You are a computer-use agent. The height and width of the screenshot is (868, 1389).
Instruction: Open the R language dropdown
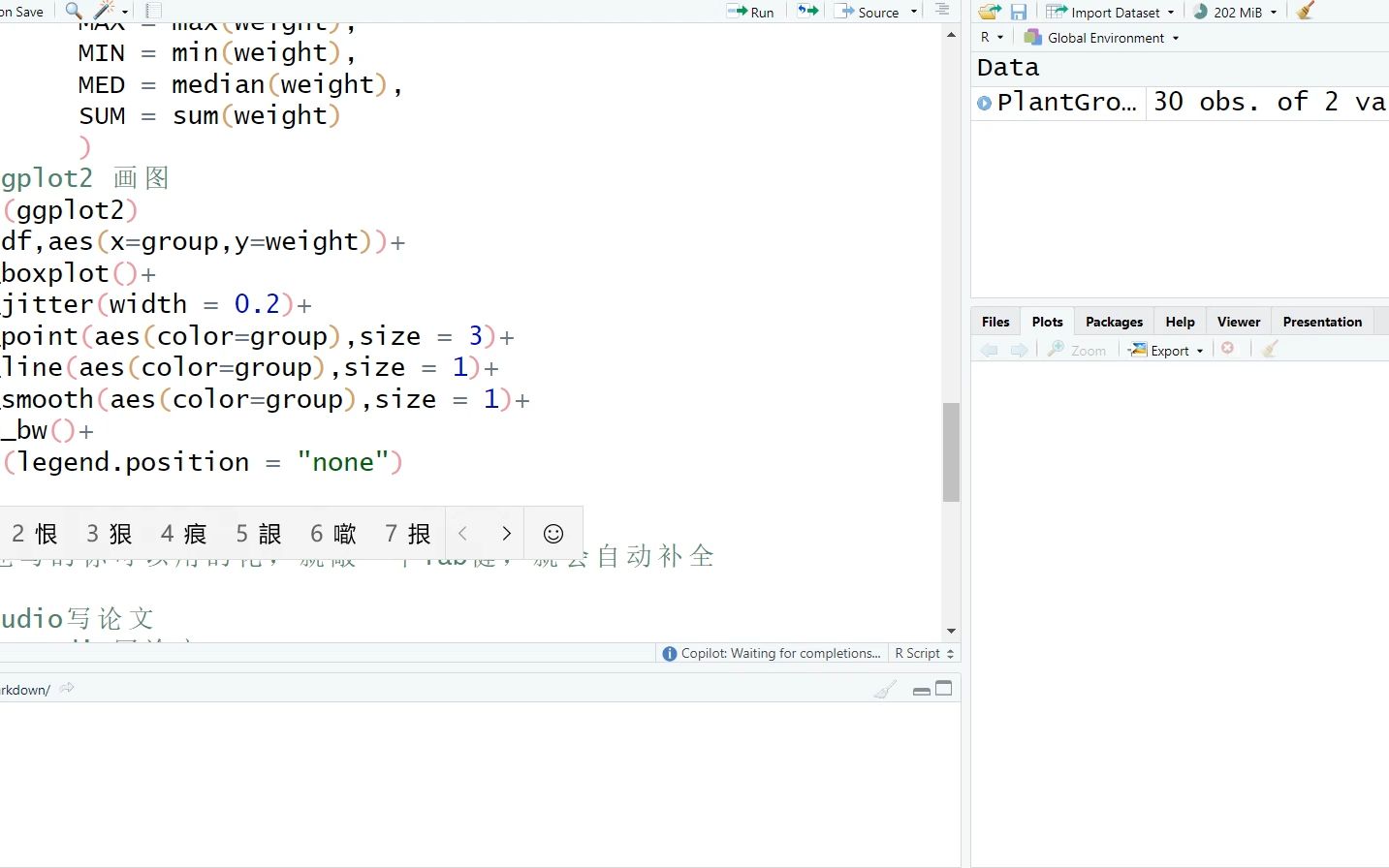pyautogui.click(x=992, y=37)
